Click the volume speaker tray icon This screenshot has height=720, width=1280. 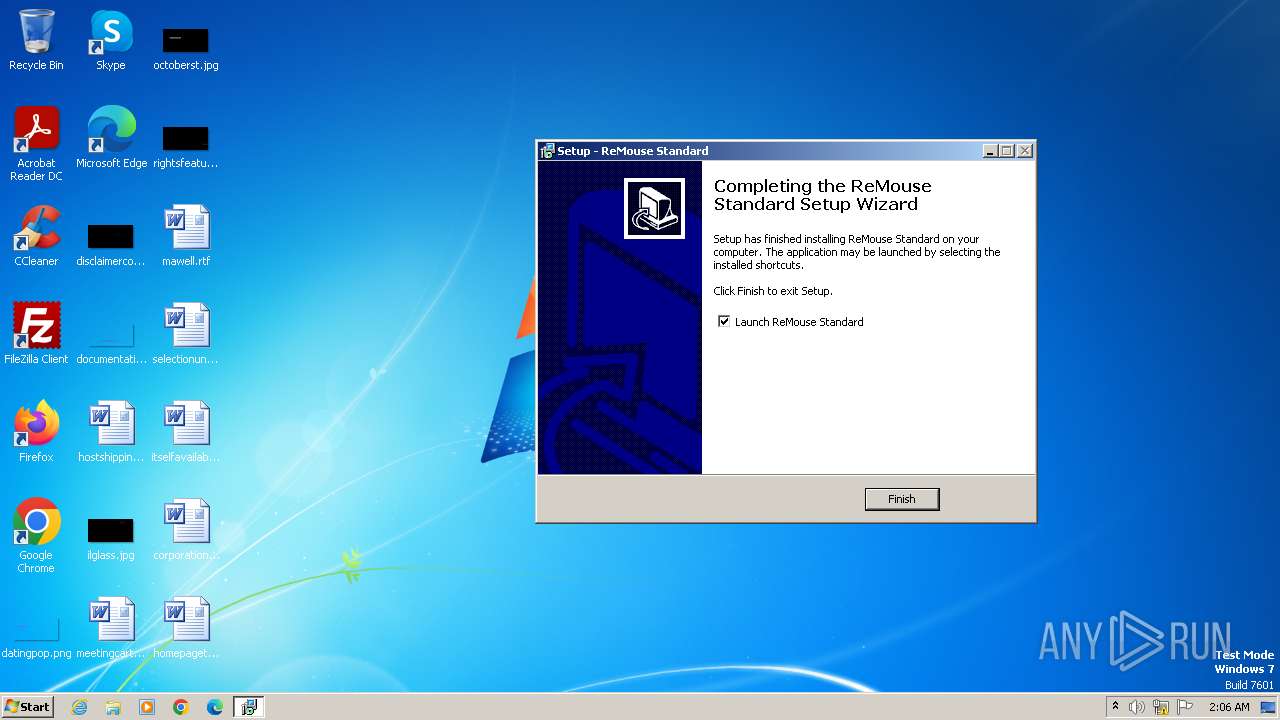click(1137, 707)
